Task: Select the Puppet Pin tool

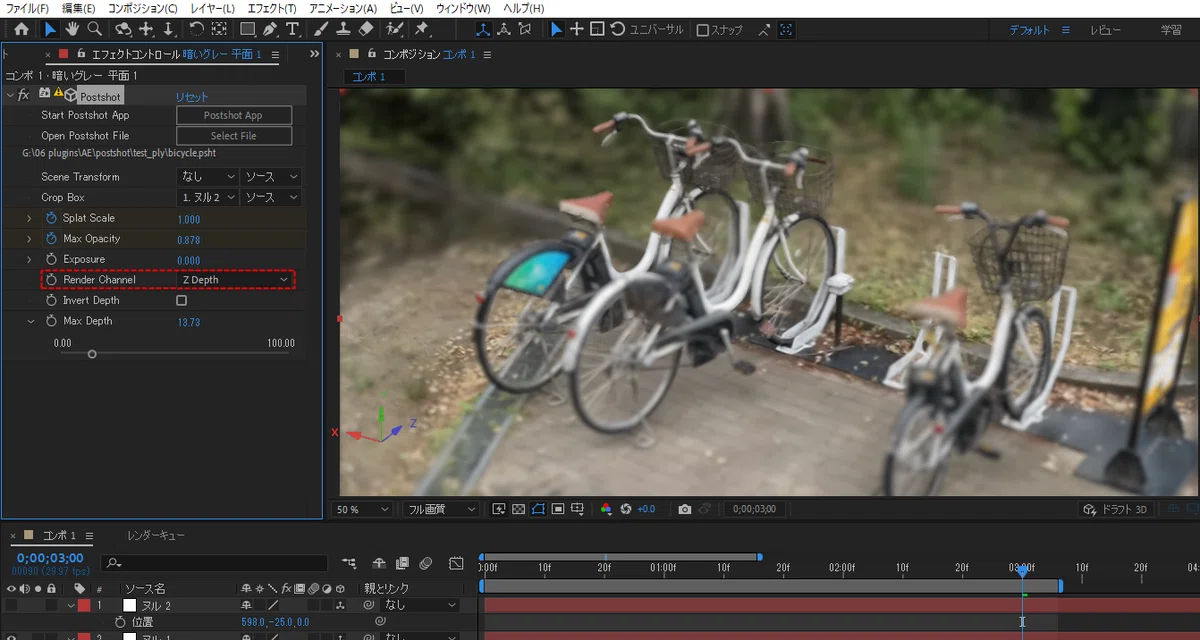Action: pyautogui.click(x=421, y=29)
